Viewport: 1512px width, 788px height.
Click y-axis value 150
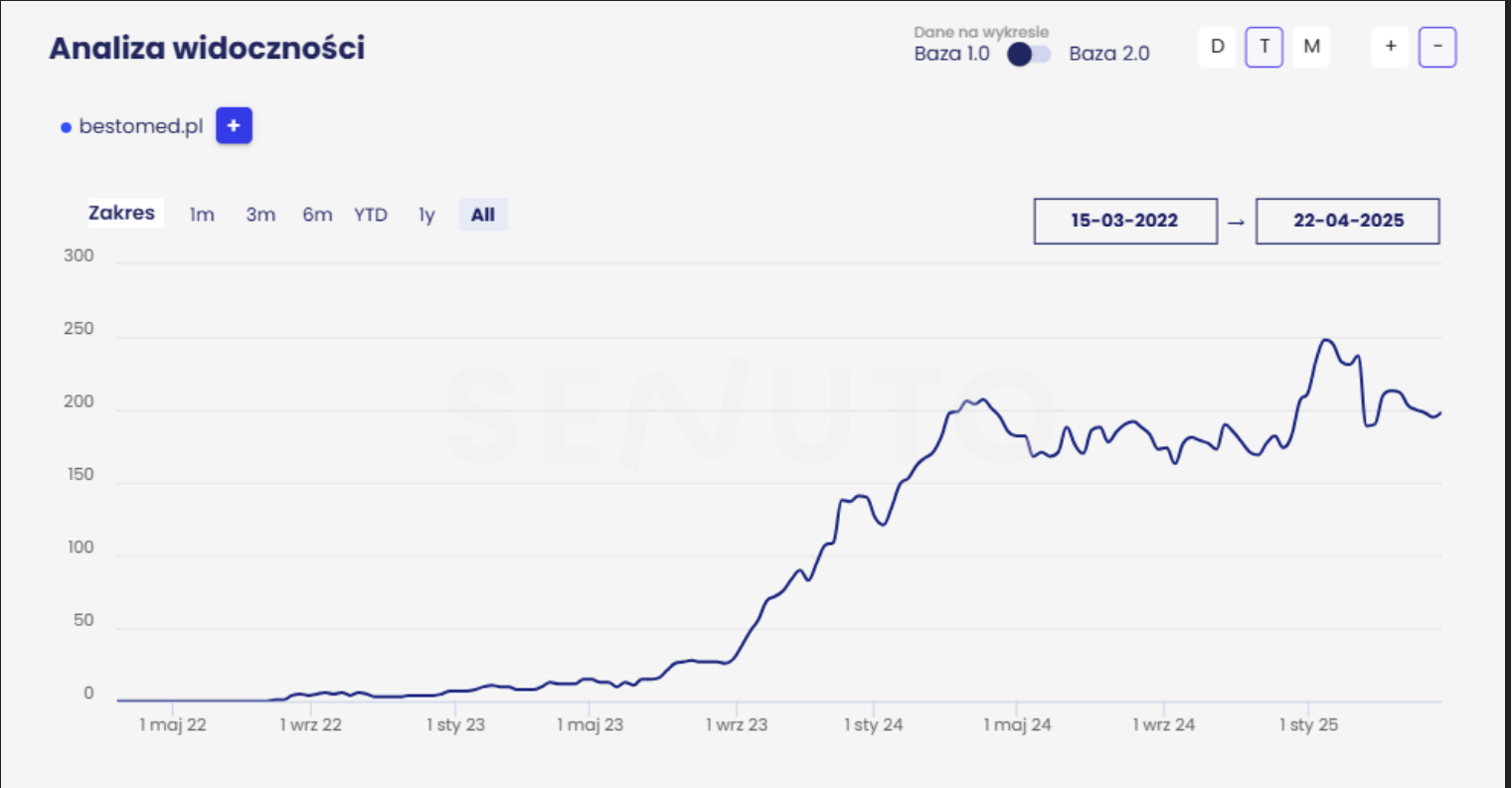[x=79, y=475]
